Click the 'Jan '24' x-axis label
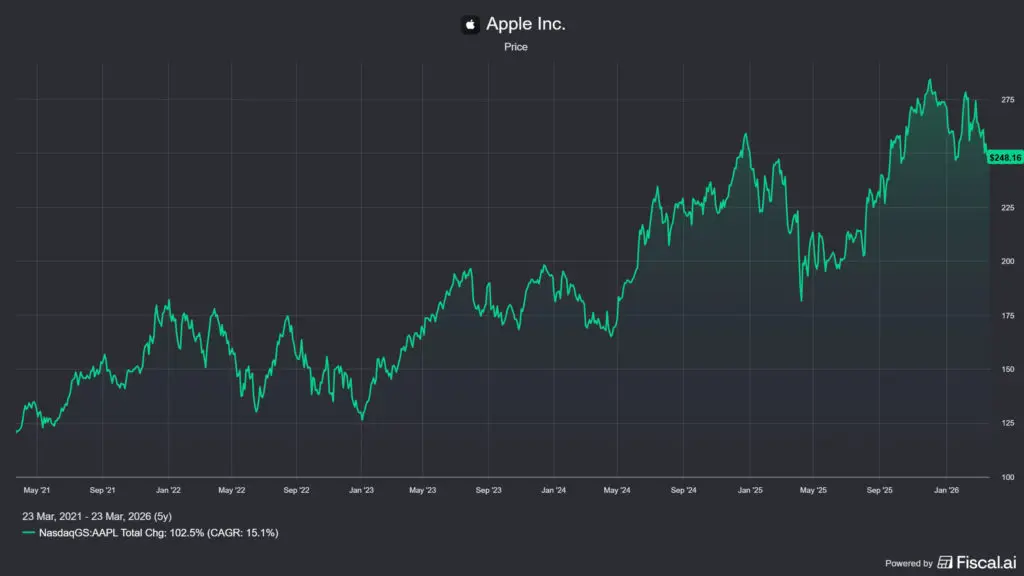The image size is (1024, 576). [554, 490]
